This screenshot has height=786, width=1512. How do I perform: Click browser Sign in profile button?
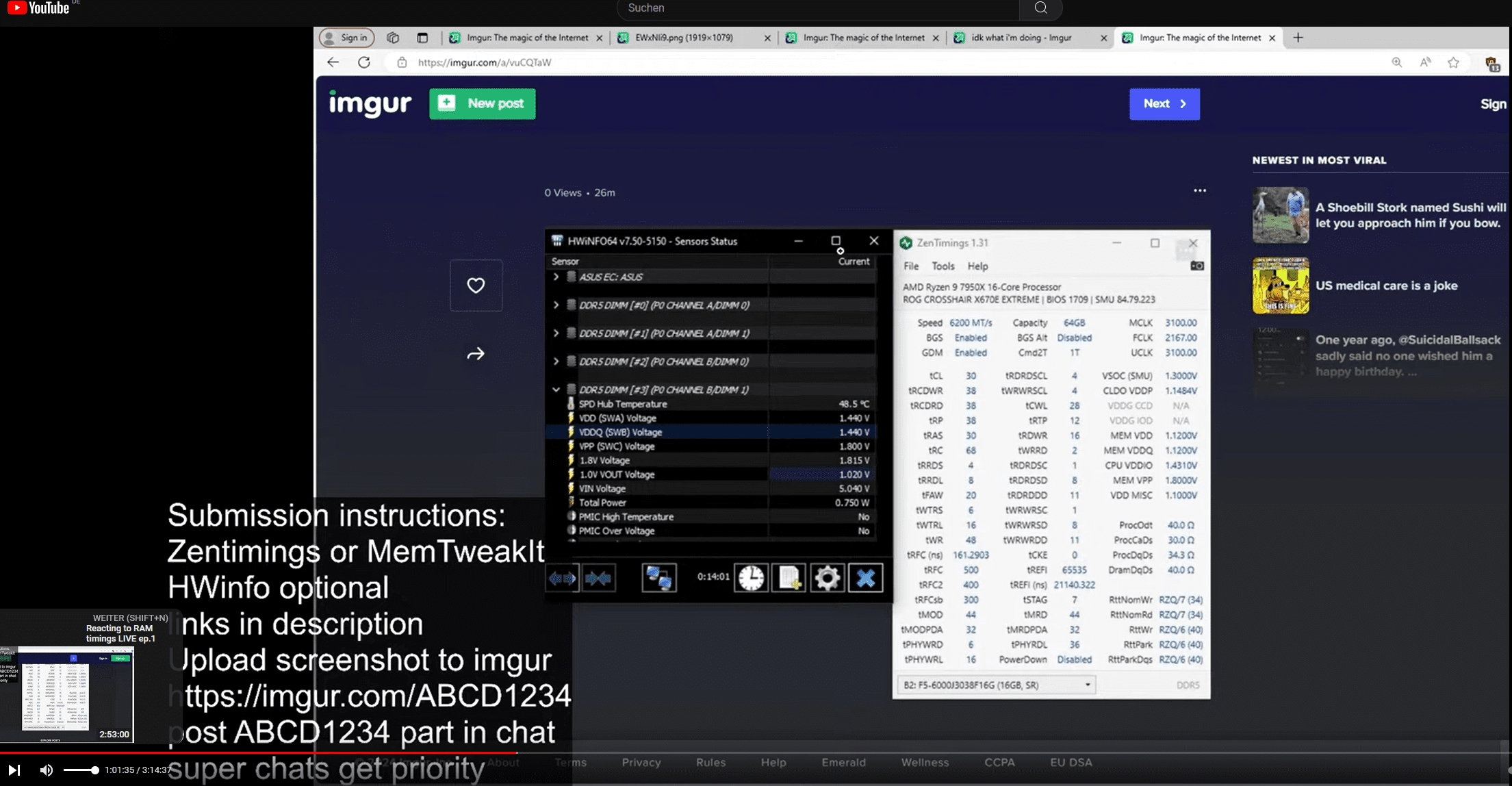coord(347,38)
